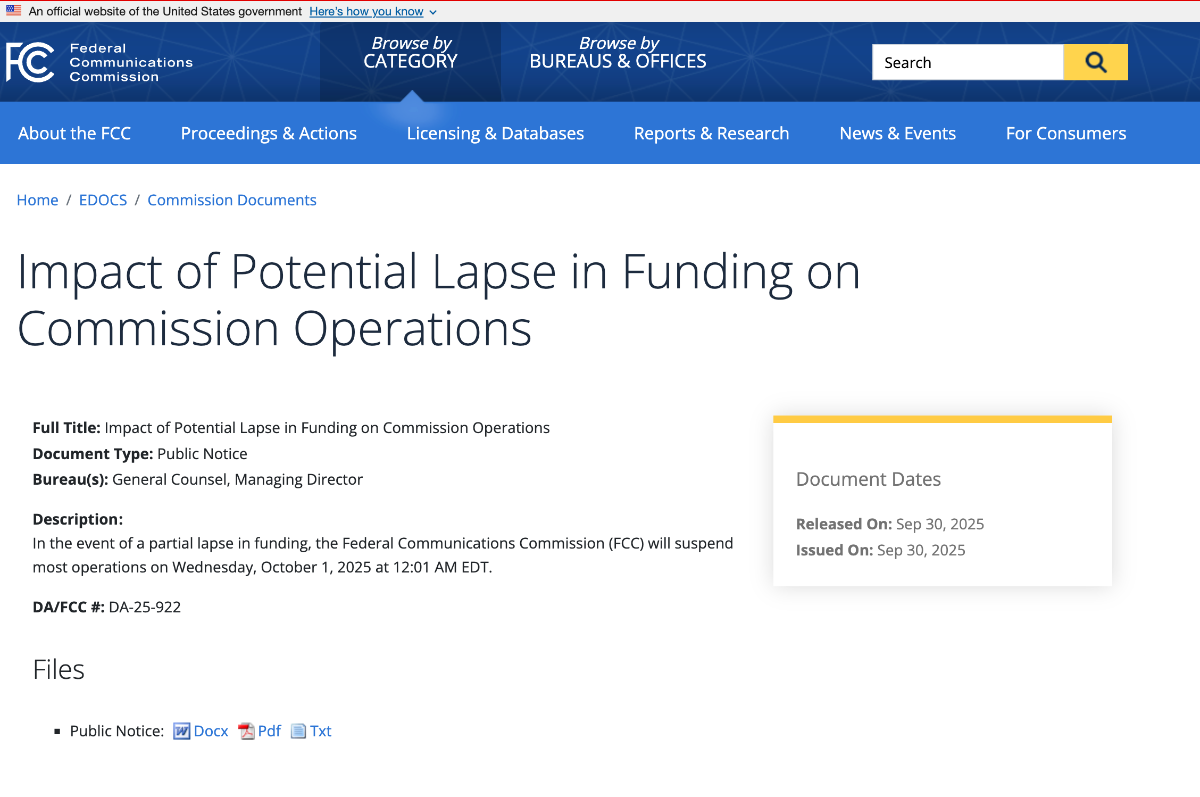Click the FCC logo icon
The image size is (1200, 797).
(30, 62)
